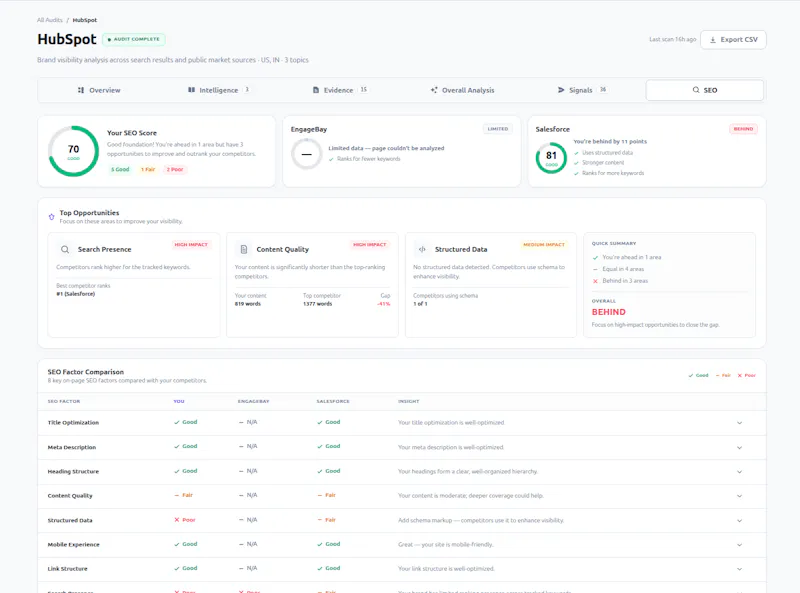Open the Search Presence opportunity card
Screen dimensions: 800x593
pyautogui.click(x=134, y=285)
